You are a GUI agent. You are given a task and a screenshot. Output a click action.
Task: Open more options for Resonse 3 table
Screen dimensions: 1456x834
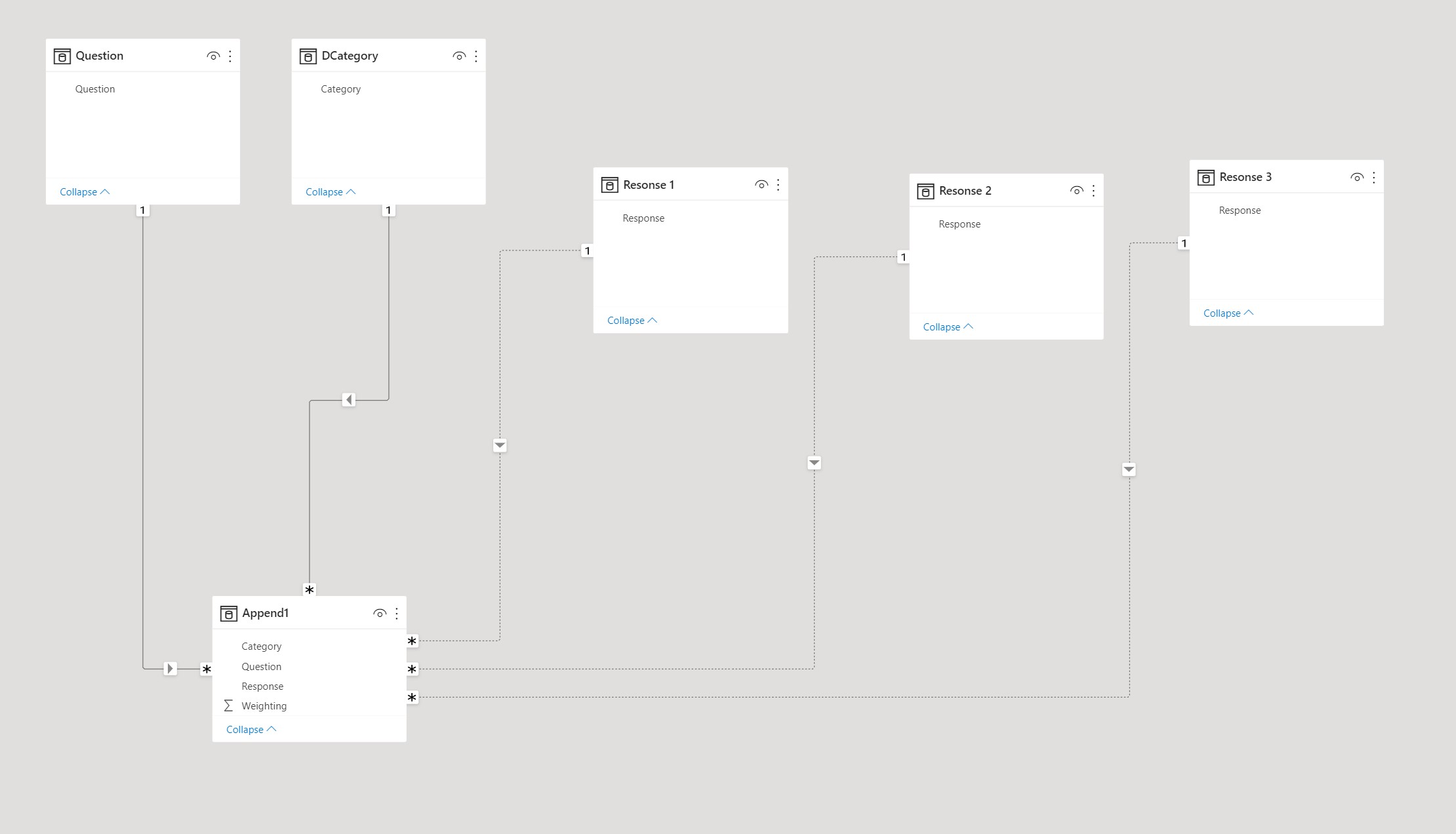tap(1374, 177)
